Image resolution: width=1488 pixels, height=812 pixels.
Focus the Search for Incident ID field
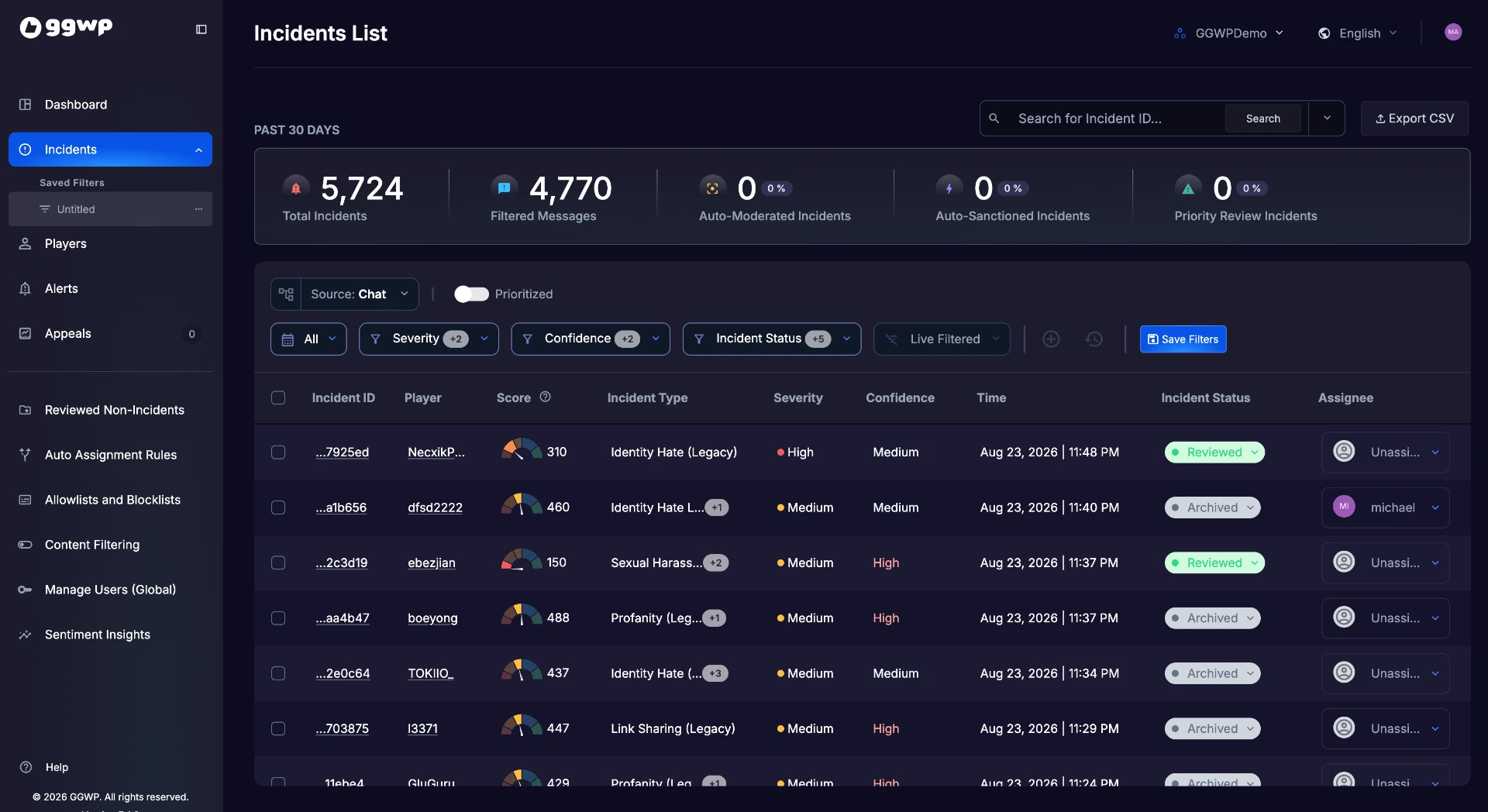click(1116, 119)
